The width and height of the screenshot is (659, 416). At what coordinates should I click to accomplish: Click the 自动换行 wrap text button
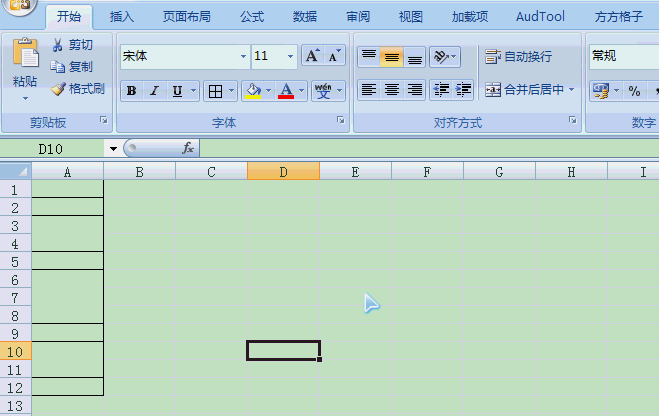(x=518, y=57)
